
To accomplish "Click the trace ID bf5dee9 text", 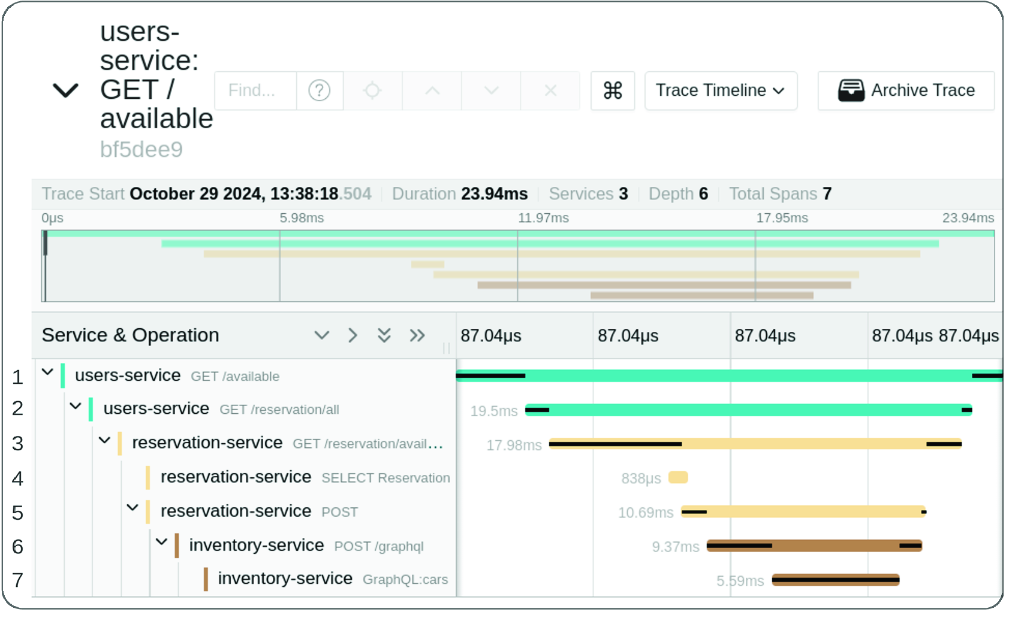I will coord(141,150).
